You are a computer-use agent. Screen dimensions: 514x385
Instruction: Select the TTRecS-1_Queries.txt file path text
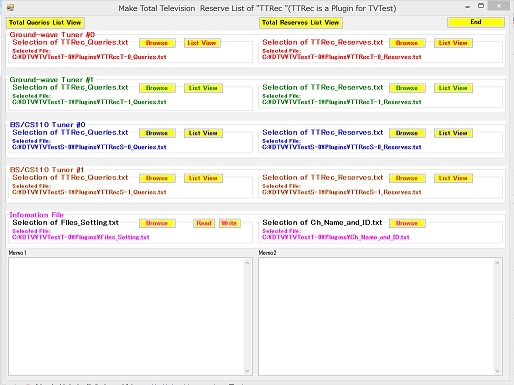[x=89, y=192]
